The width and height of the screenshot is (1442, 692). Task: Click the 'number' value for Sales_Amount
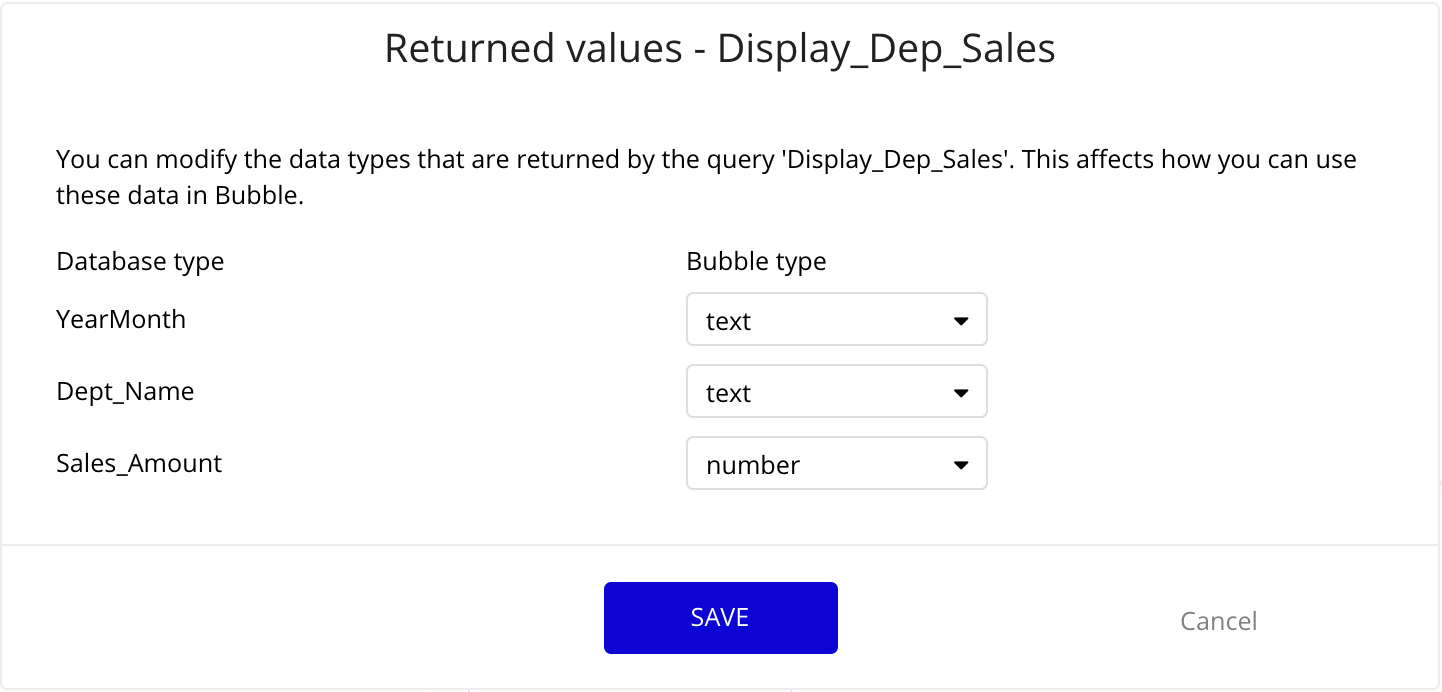(753, 466)
